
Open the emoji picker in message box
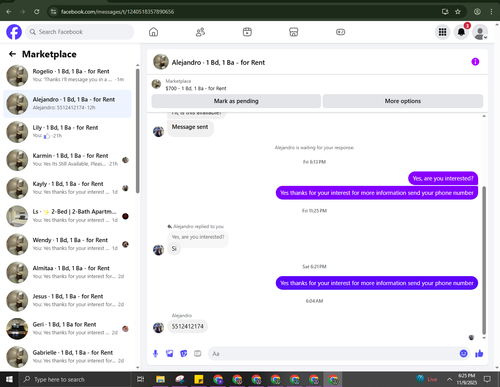pyautogui.click(x=463, y=353)
